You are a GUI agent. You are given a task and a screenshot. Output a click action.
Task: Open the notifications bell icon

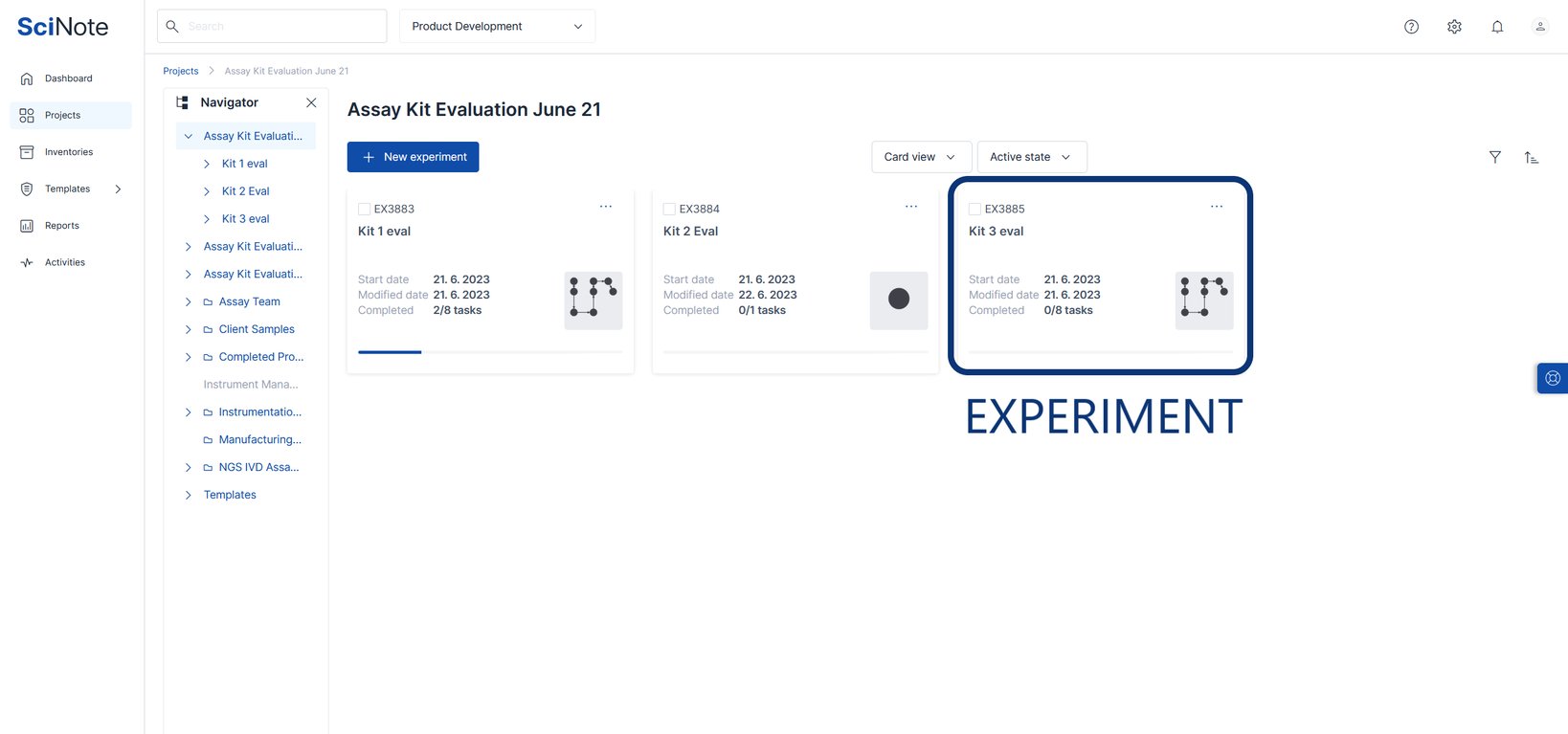[x=1497, y=27]
